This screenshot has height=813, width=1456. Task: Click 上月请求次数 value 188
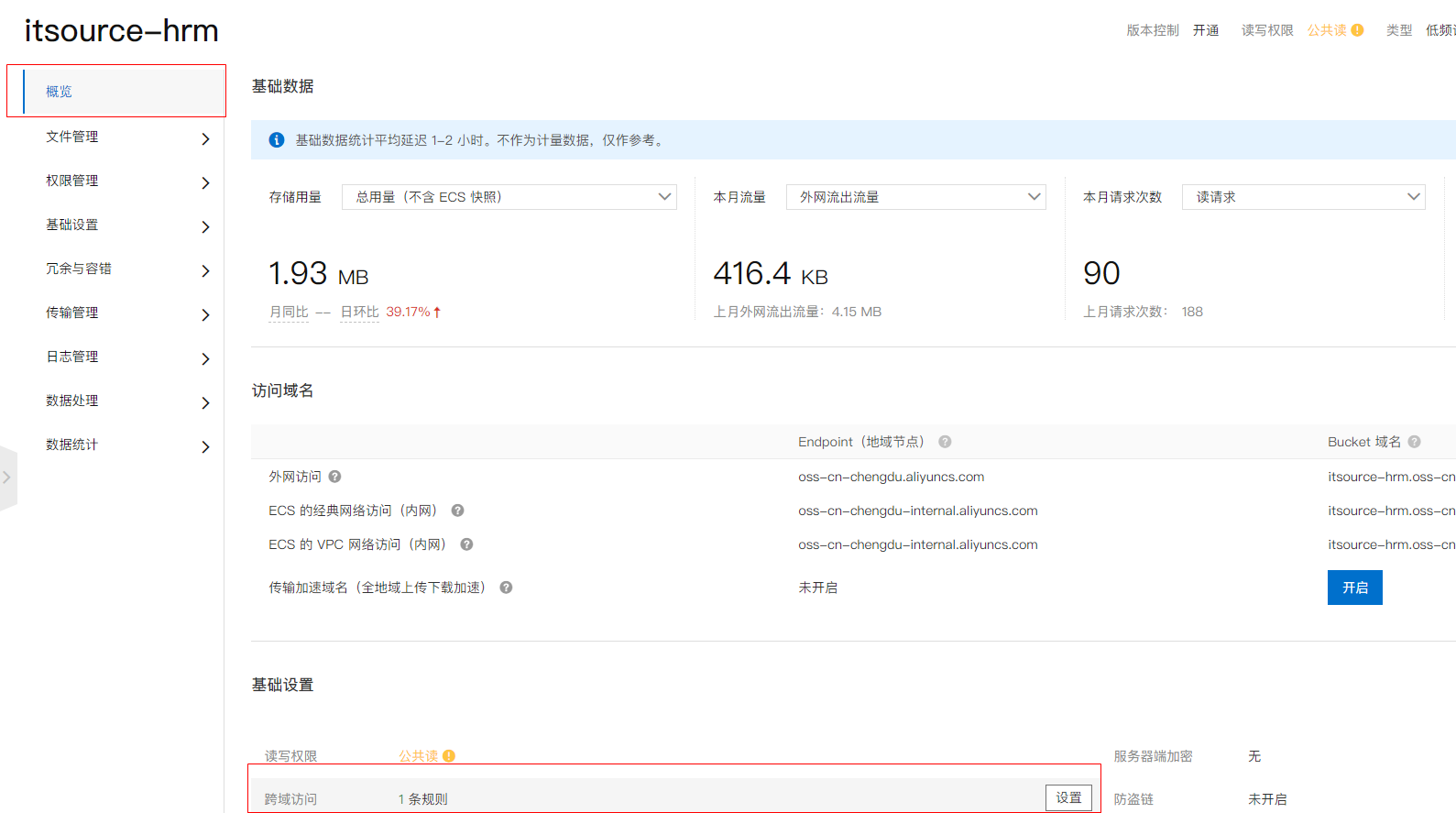tap(1192, 312)
